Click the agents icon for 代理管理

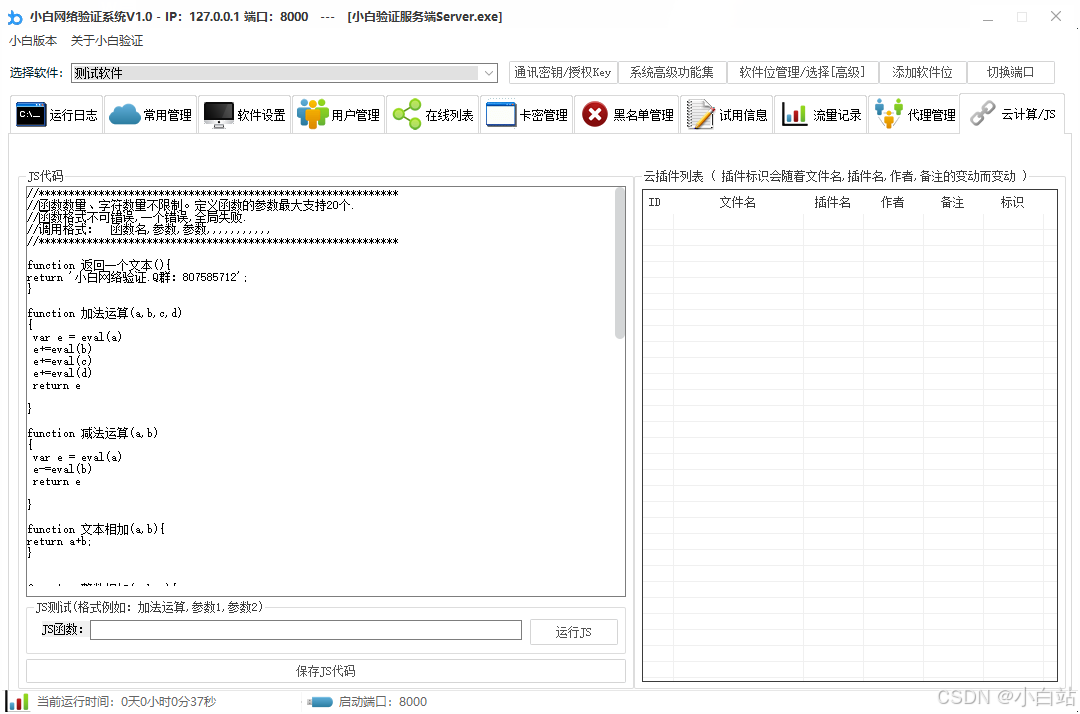point(889,113)
